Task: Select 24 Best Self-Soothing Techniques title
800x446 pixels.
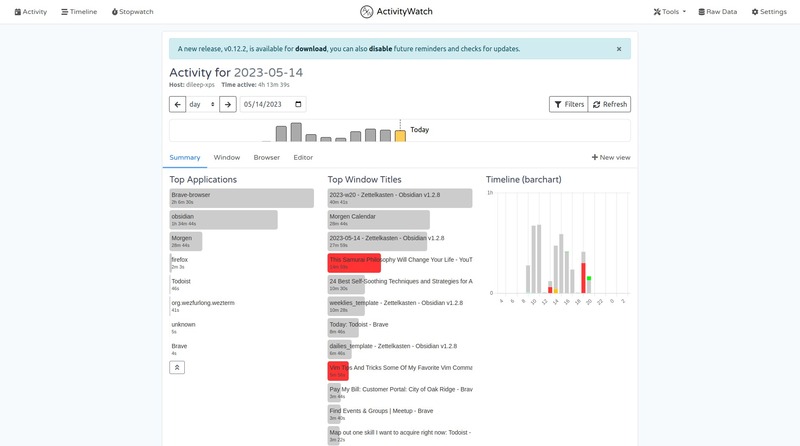Action: pos(401,284)
